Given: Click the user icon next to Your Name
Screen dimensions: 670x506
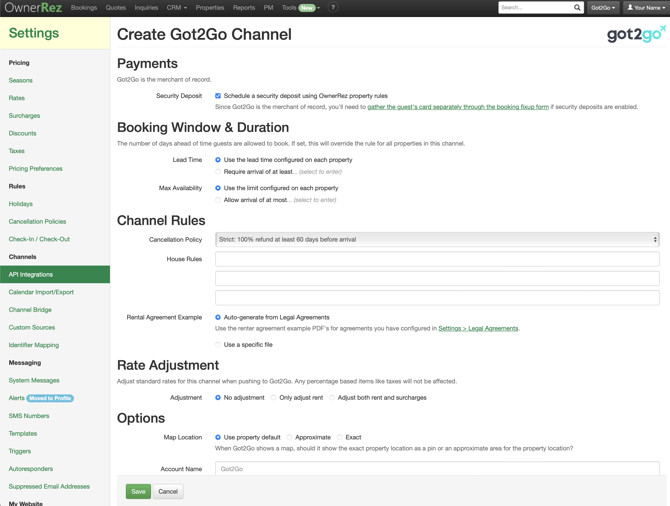Looking at the screenshot, I should click(x=630, y=8).
